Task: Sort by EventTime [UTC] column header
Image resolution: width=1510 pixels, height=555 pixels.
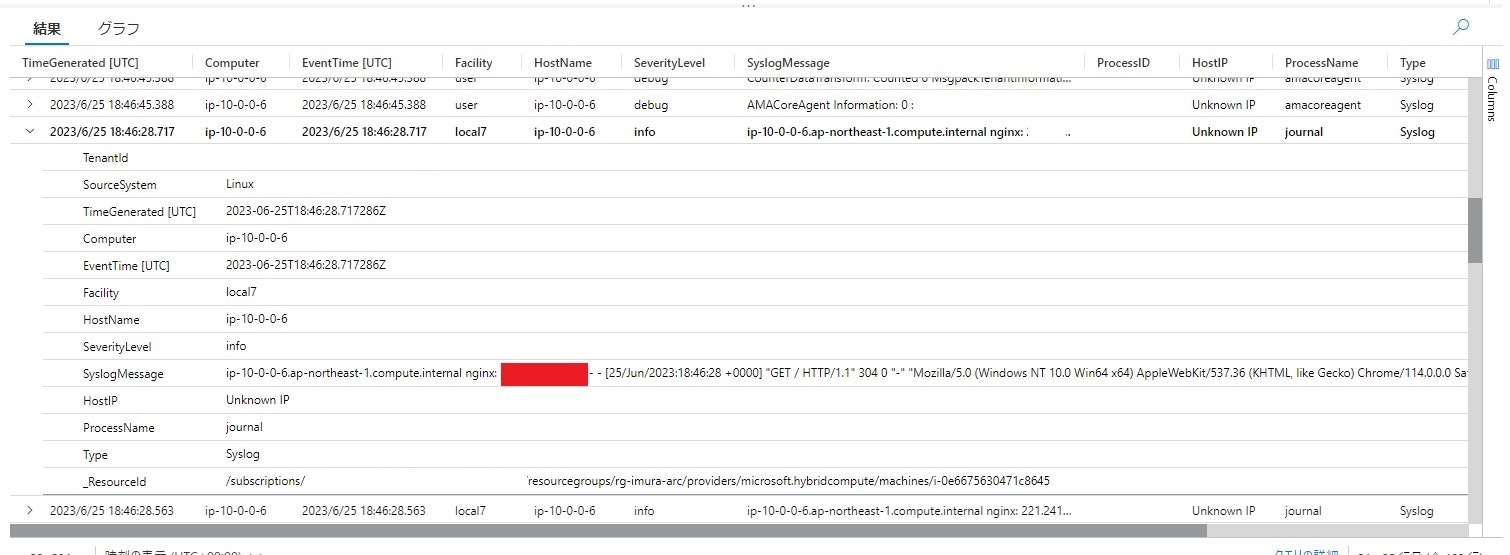Action: (347, 62)
